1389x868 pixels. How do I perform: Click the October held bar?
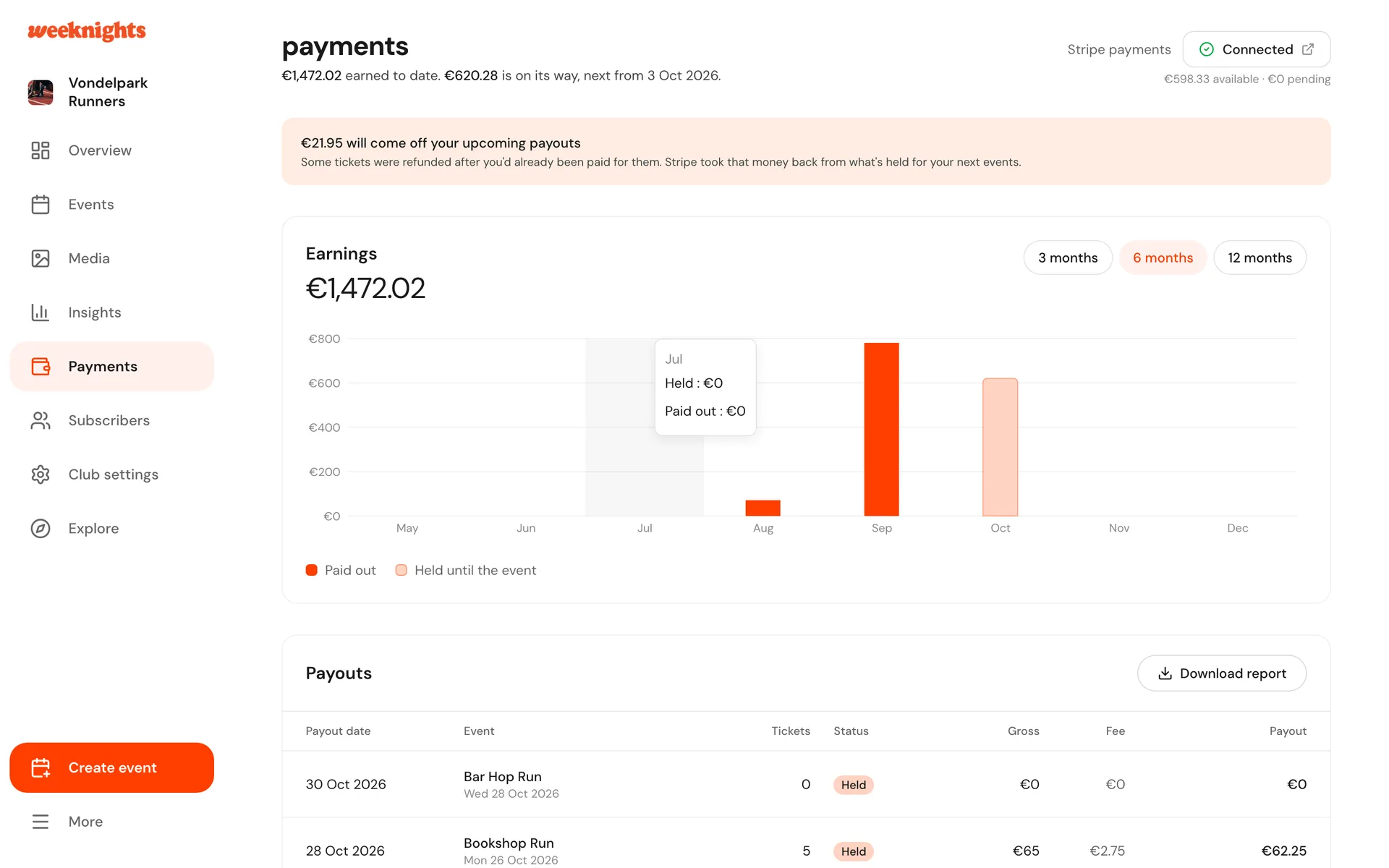1000,447
